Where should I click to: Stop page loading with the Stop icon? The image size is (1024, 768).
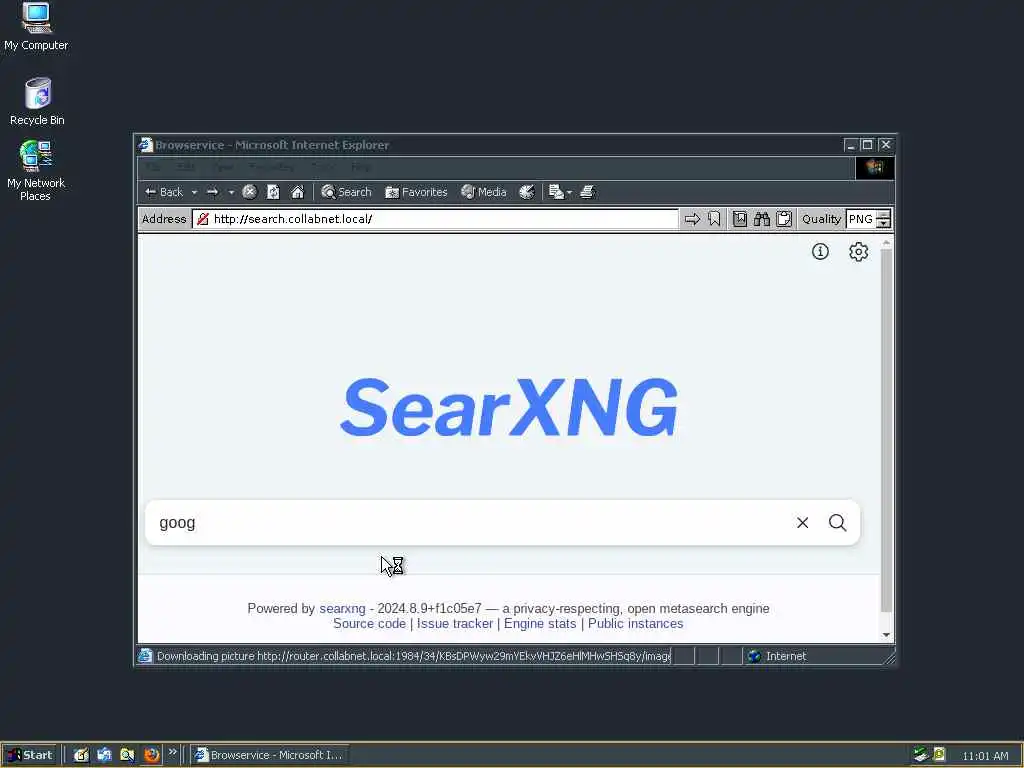249,192
